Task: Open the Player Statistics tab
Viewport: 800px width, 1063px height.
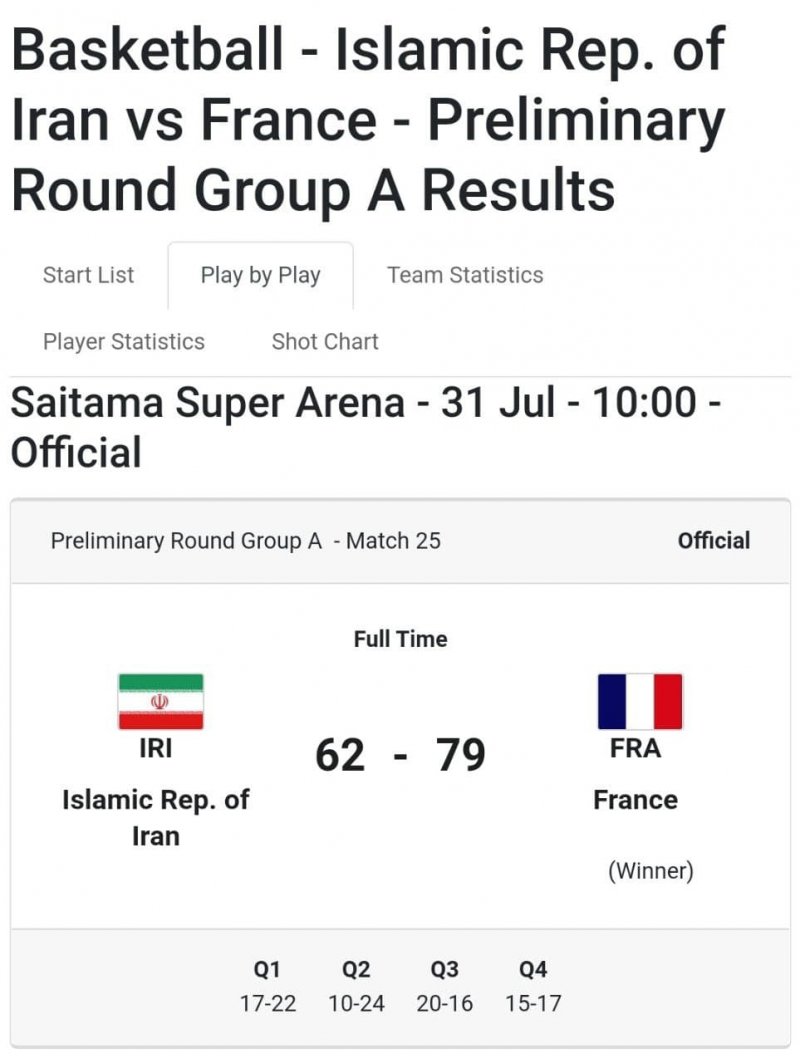Action: point(123,341)
